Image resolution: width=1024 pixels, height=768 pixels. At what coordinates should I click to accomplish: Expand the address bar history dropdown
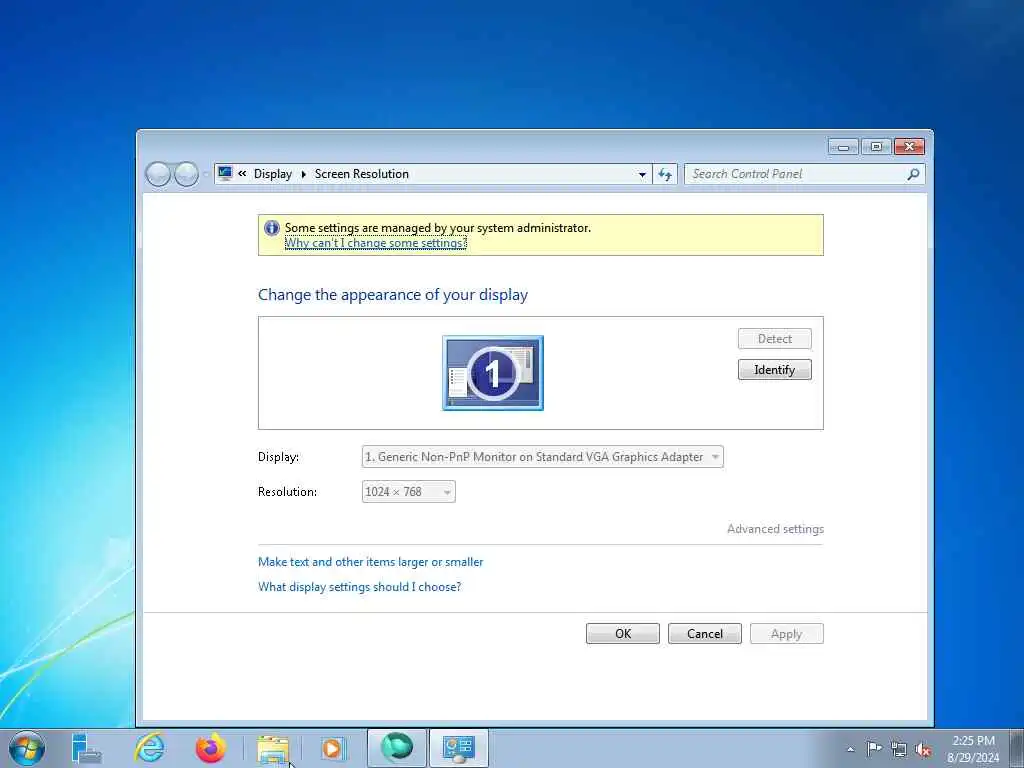[x=642, y=174]
